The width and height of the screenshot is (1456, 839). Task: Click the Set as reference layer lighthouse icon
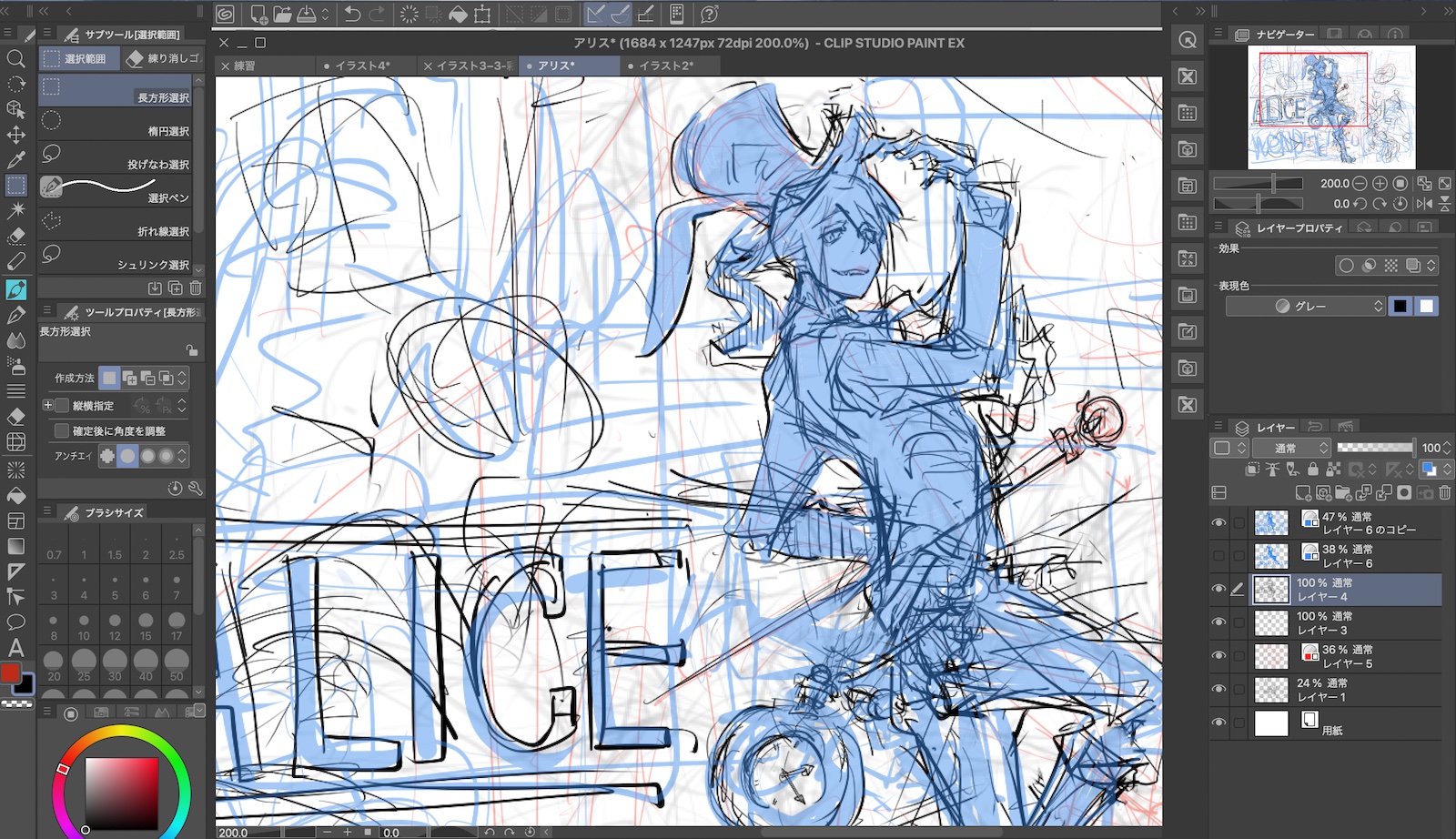[1272, 470]
